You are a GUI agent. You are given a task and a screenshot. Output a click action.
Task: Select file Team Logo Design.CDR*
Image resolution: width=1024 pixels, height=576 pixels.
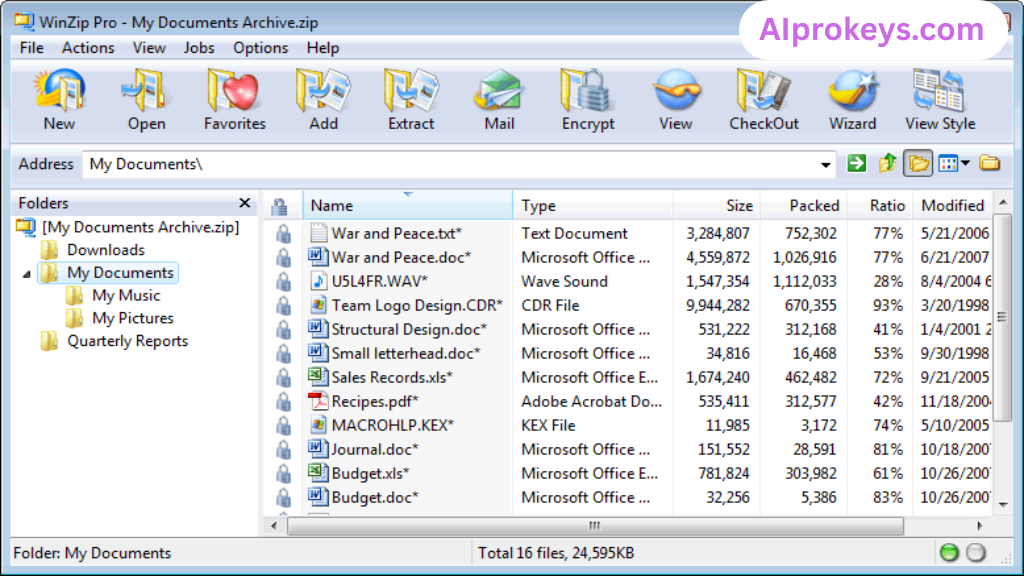pos(417,306)
